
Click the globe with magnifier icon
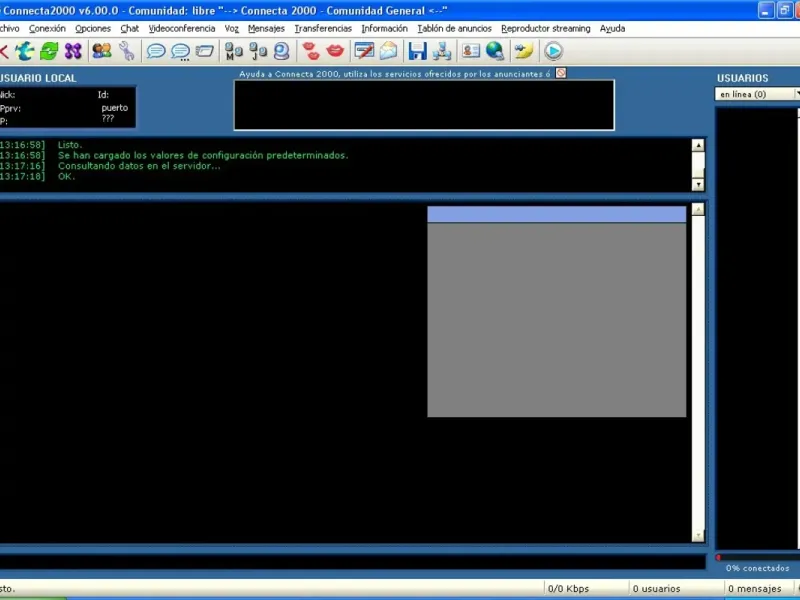coord(495,51)
